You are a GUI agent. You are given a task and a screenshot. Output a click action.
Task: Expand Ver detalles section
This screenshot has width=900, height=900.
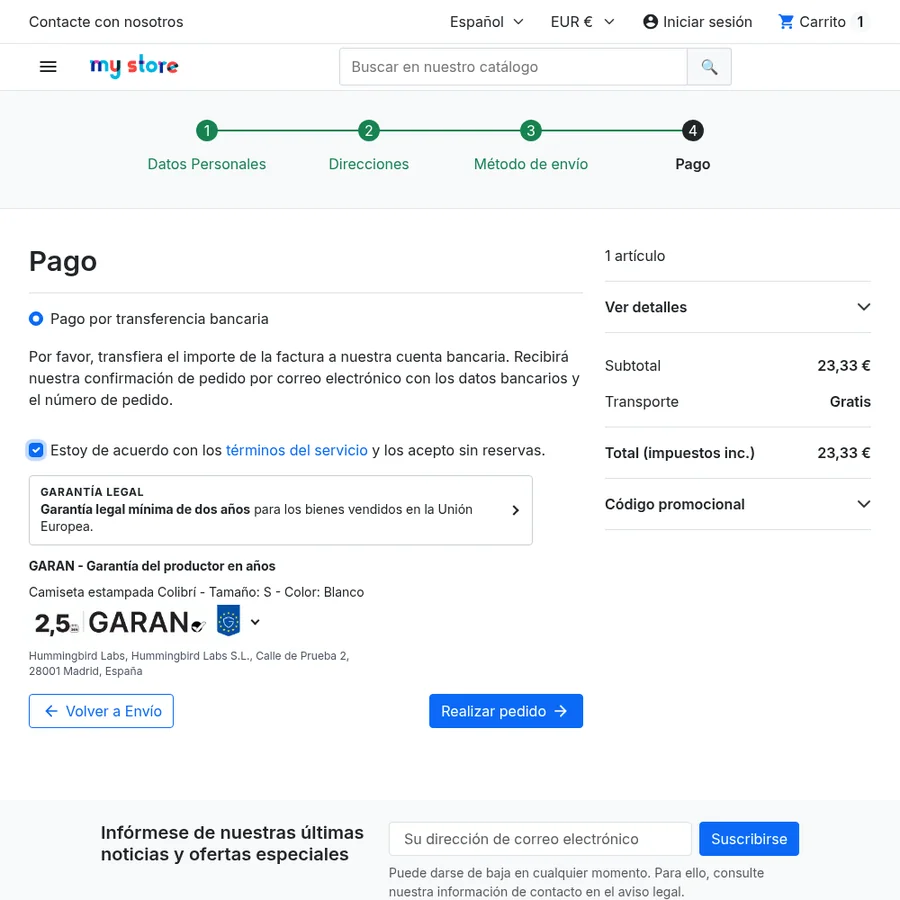pyautogui.click(x=738, y=307)
